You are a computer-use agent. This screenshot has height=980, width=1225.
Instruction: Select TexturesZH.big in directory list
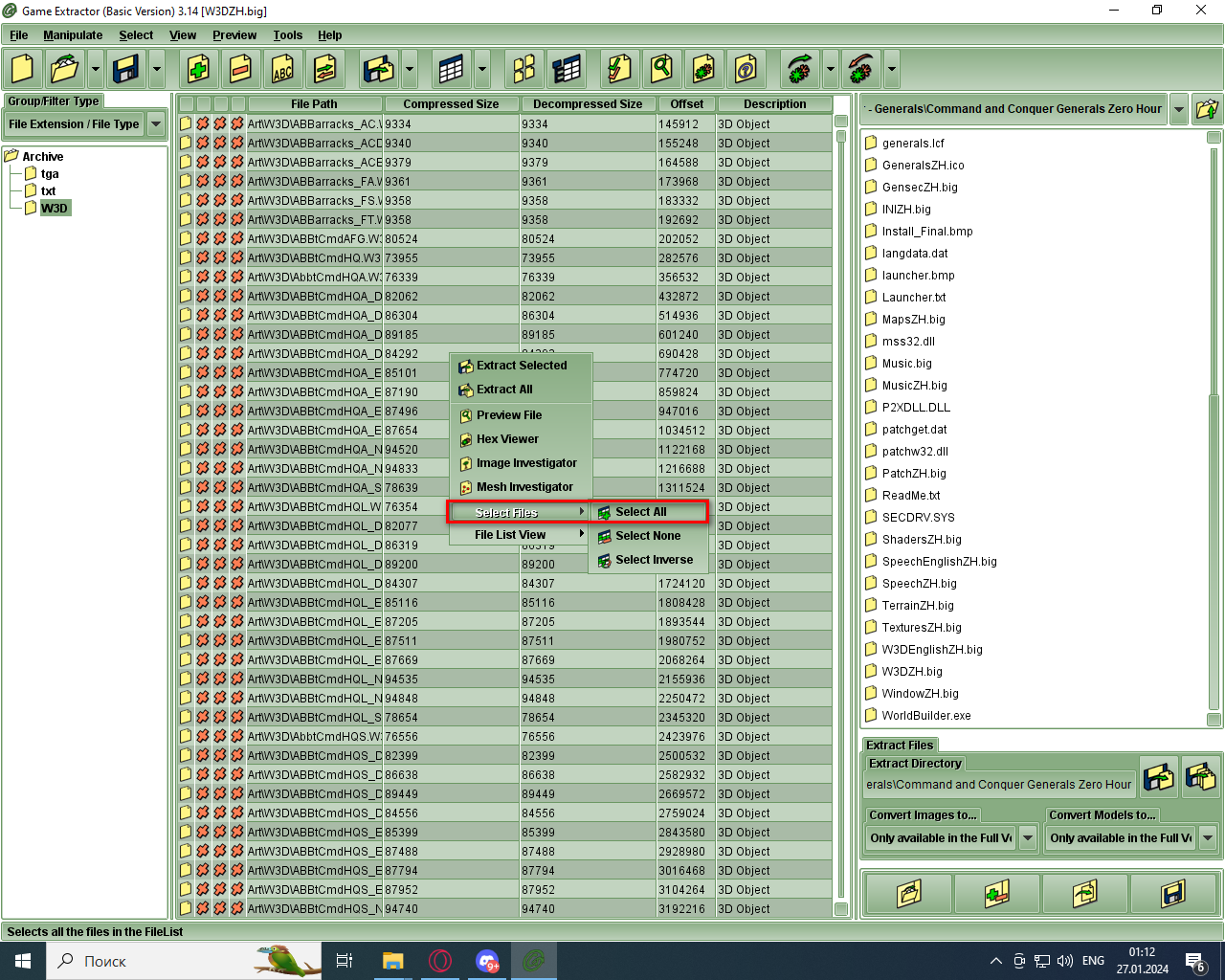(922, 628)
